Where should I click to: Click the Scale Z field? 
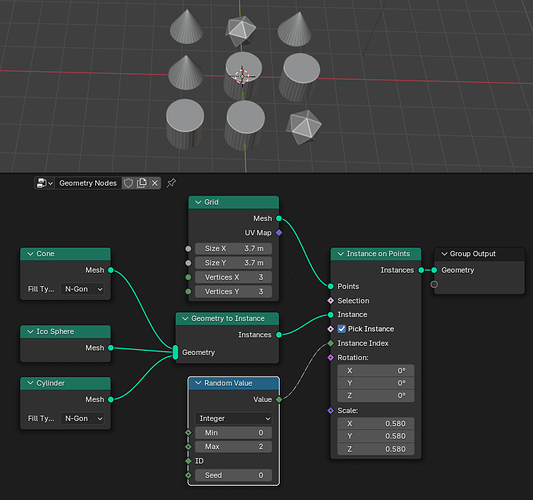tap(376, 449)
